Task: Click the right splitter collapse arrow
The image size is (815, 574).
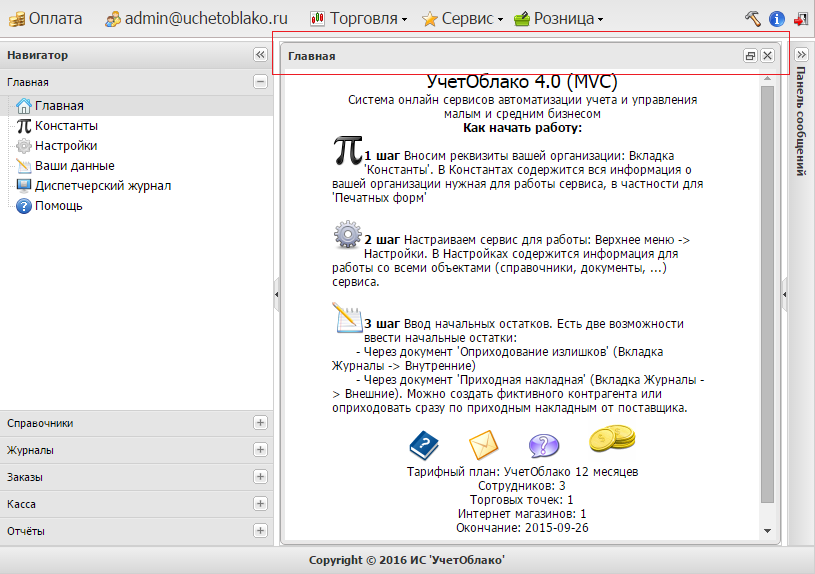Action: click(x=784, y=294)
